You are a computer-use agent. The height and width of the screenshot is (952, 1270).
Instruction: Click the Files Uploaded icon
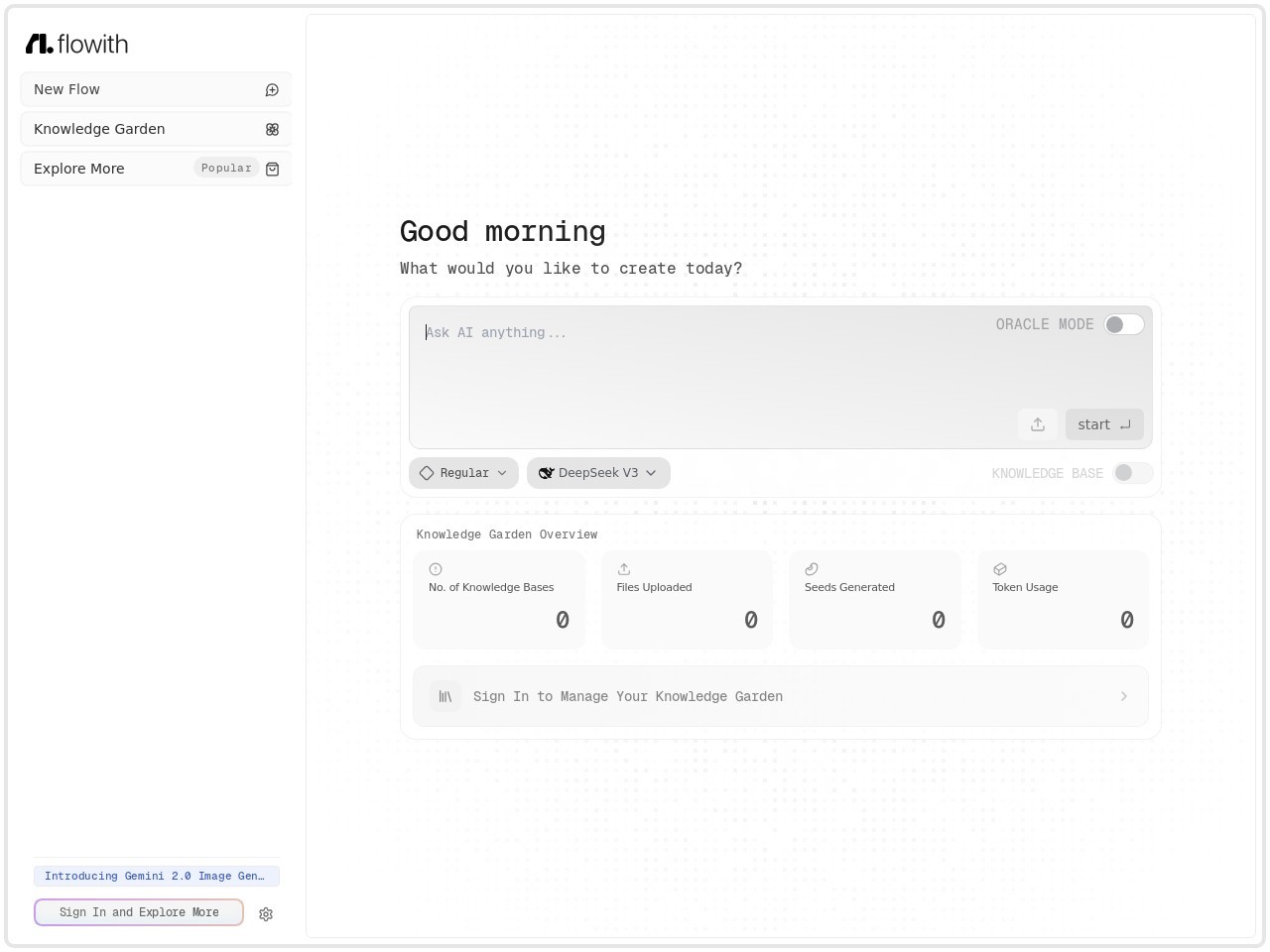[x=623, y=569]
